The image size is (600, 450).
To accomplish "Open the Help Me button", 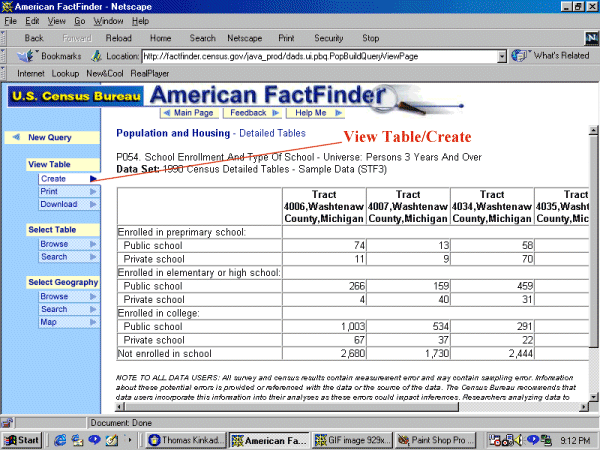I will click(x=301, y=113).
